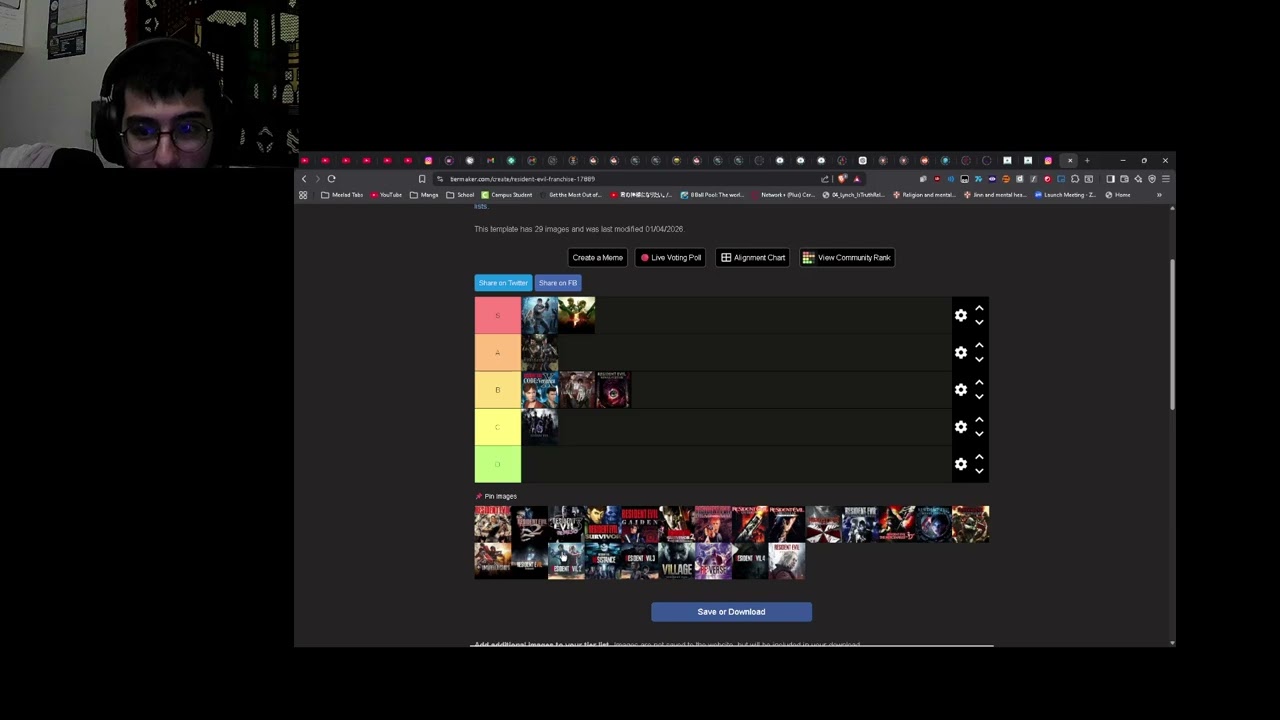The width and height of the screenshot is (1280, 720).
Task: Open Mexlad Tabs bookmark folder
Action: click(342, 195)
